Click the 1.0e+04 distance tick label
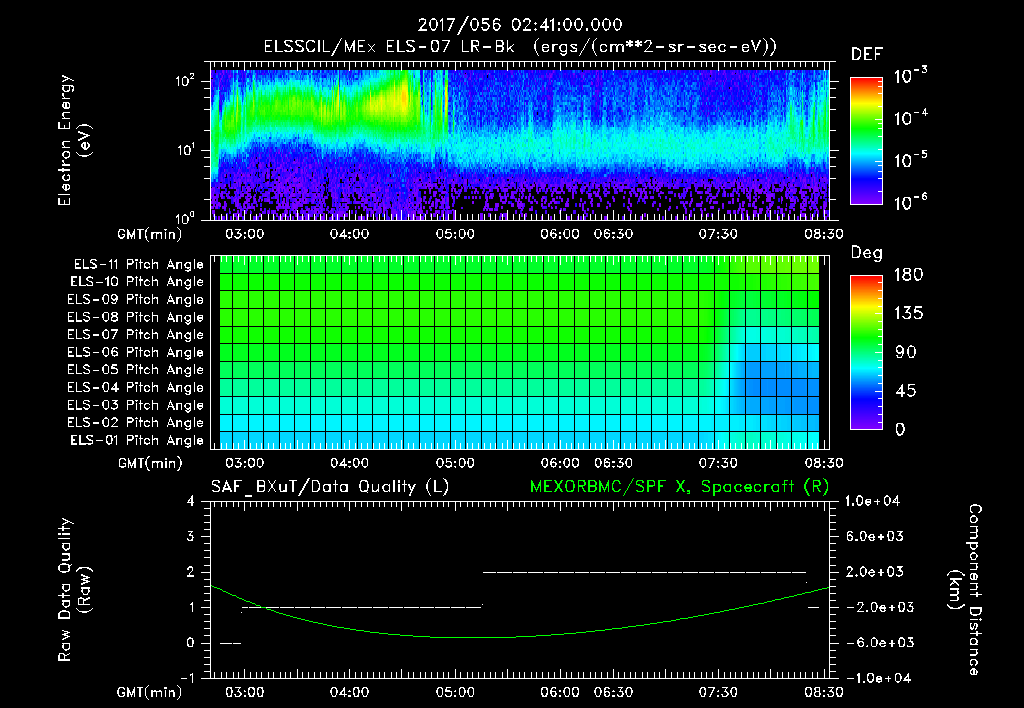This screenshot has width=1024, height=708. 872,501
